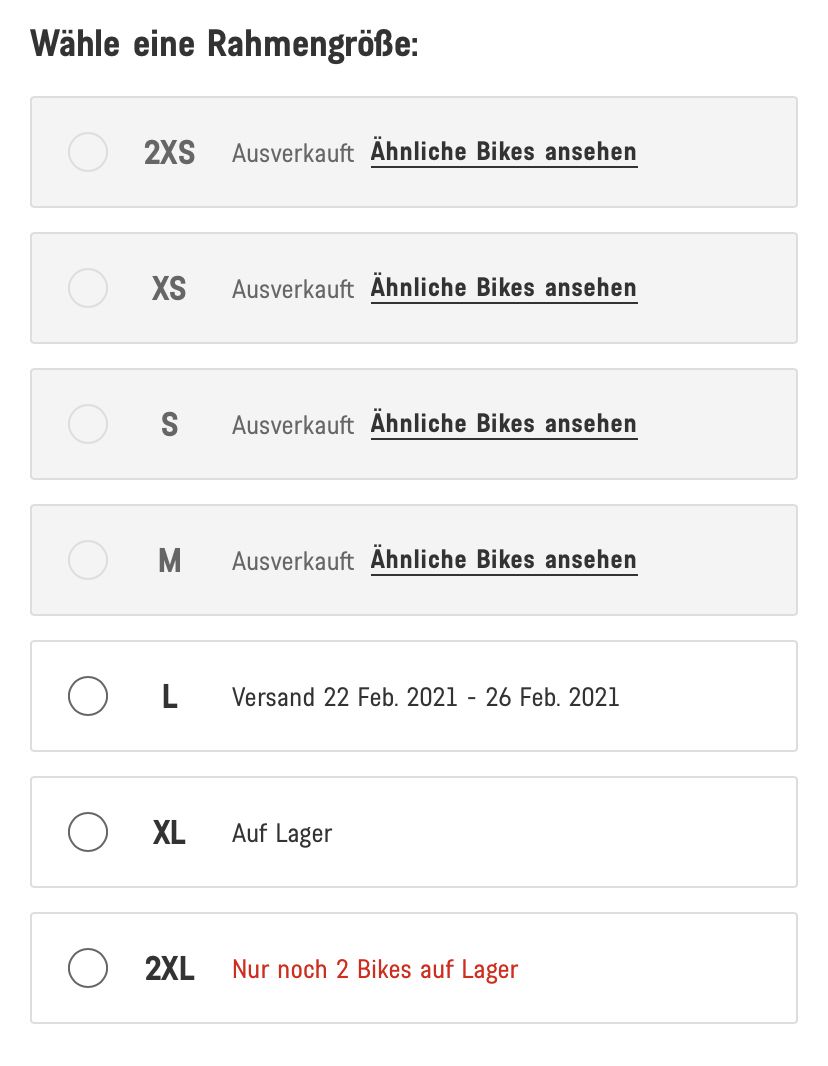828x1066 pixels.
Task: Select the L frame size radio button
Action: (x=88, y=696)
